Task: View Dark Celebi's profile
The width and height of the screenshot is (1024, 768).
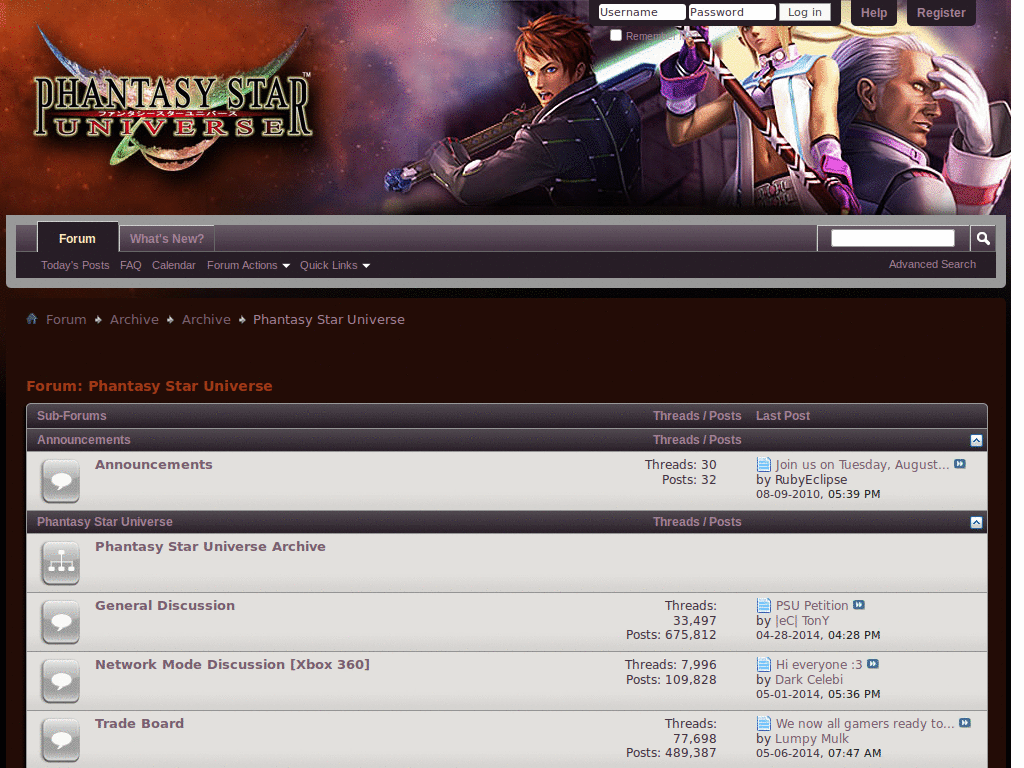Action: pyautogui.click(x=808, y=679)
